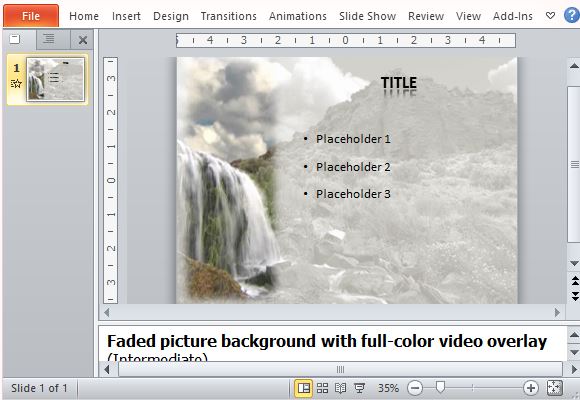Switch to Slide Sorter view
The height and width of the screenshot is (400, 580).
click(x=323, y=388)
